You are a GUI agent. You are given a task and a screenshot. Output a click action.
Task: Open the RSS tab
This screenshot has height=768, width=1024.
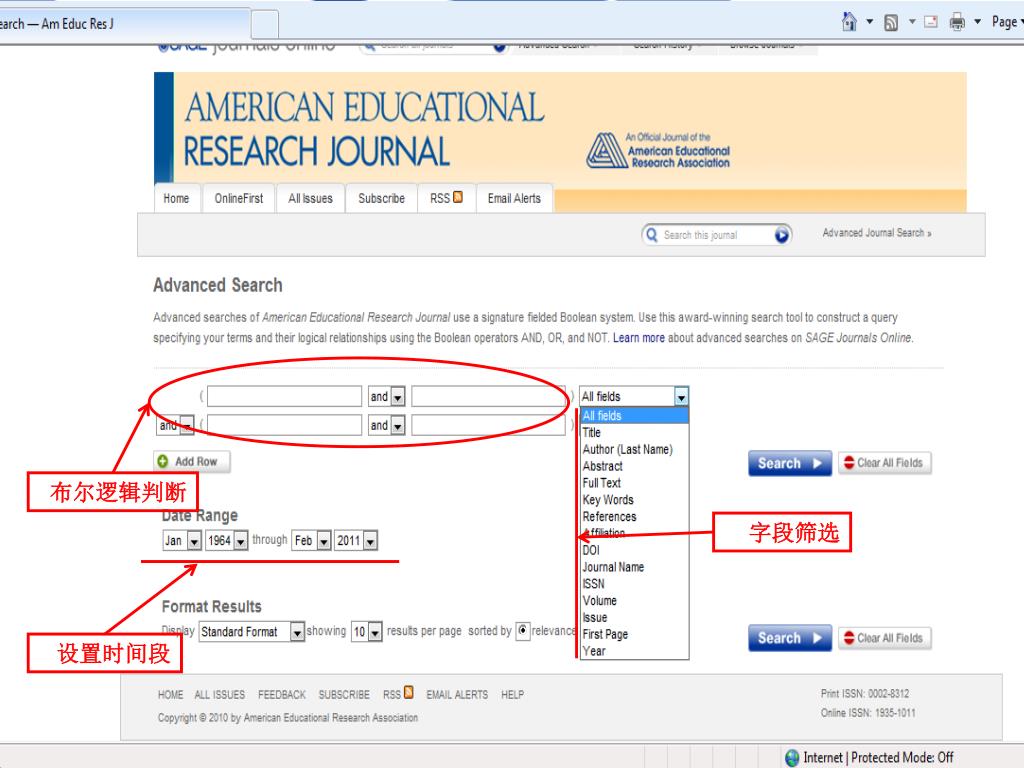point(446,198)
